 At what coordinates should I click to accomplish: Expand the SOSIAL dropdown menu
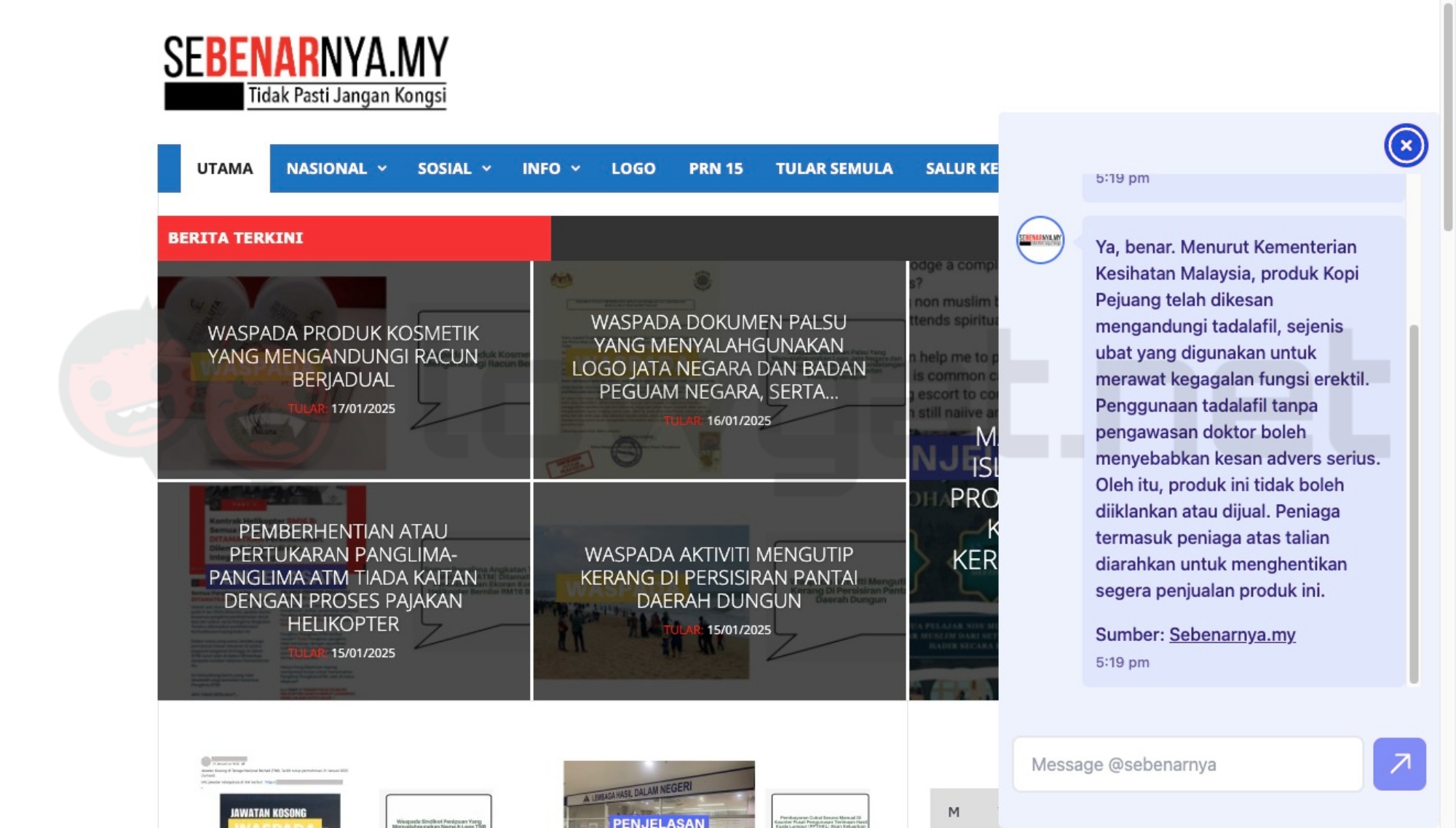(454, 168)
